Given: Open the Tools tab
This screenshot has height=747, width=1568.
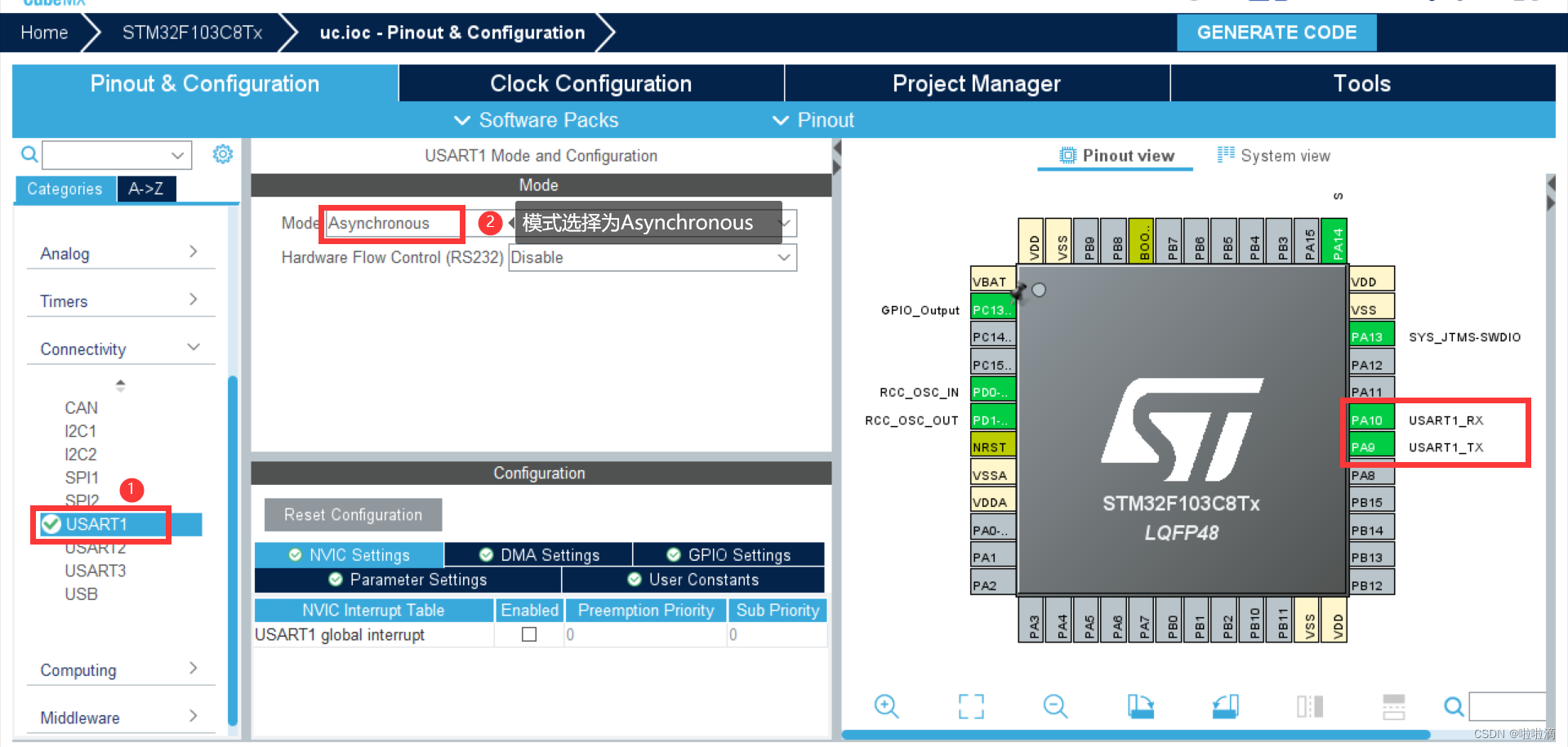Looking at the screenshot, I should tap(1362, 83).
